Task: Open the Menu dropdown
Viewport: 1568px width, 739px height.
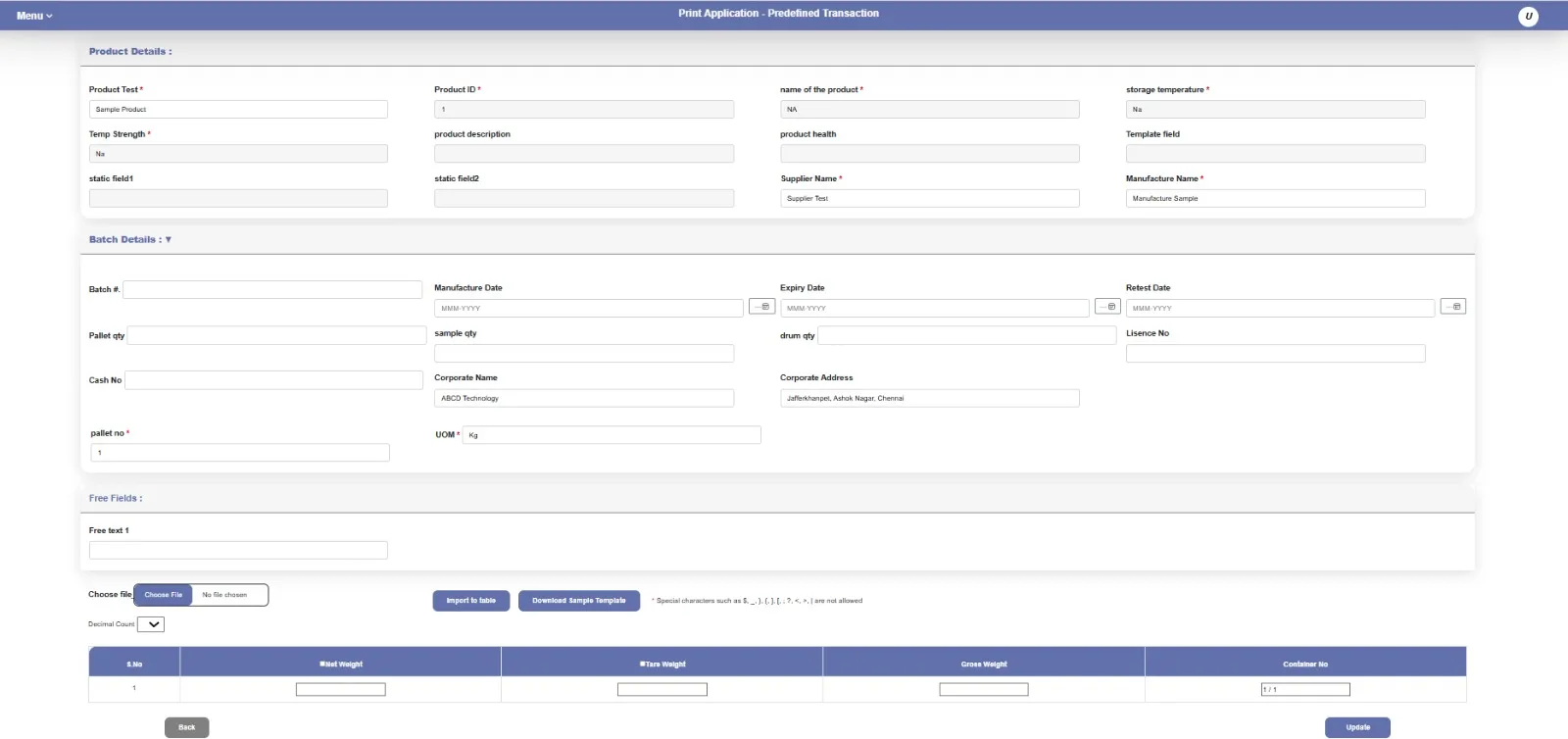Action: 34,16
